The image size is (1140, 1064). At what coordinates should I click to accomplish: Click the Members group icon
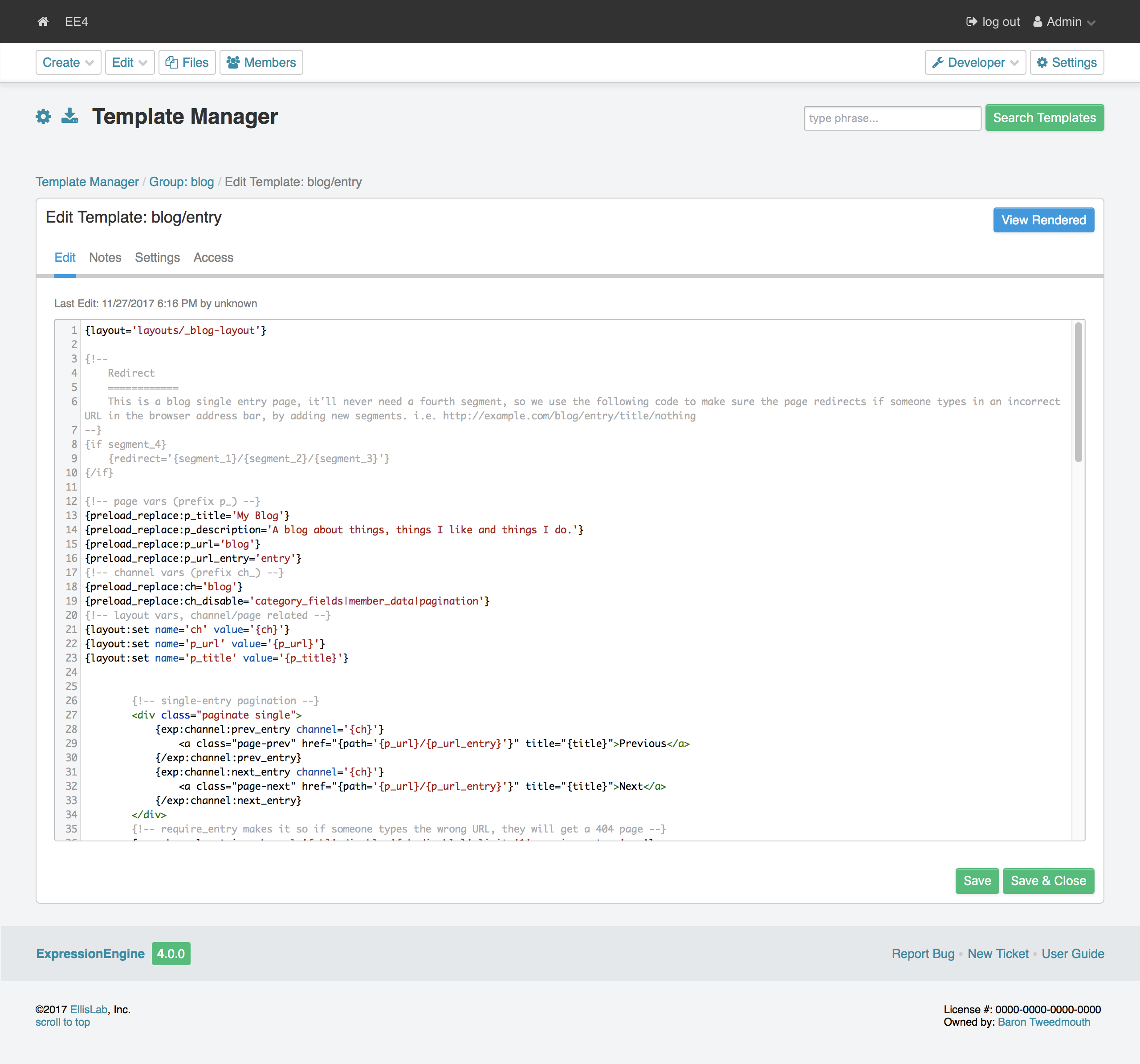233,62
